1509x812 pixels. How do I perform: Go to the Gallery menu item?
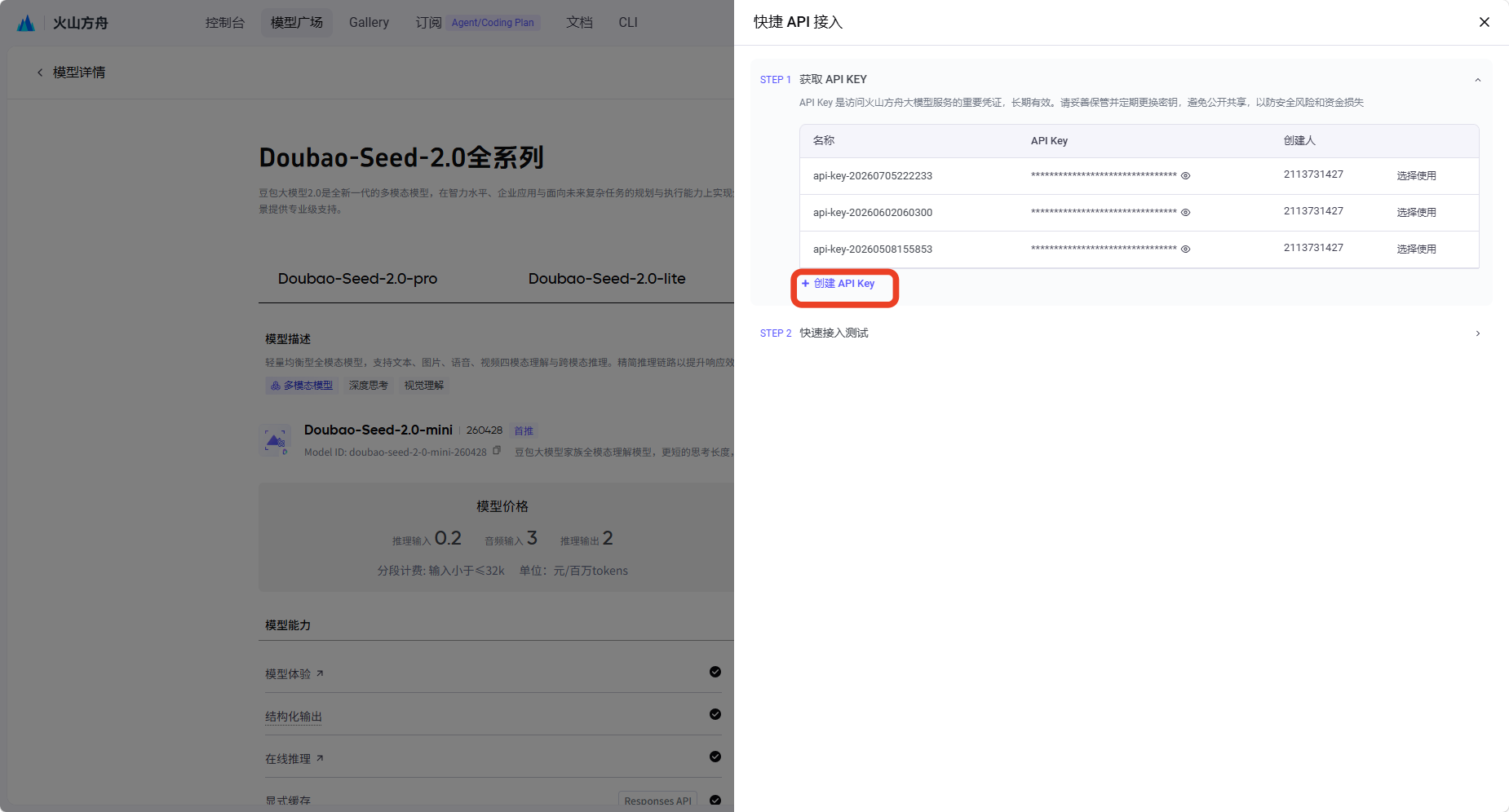369,23
